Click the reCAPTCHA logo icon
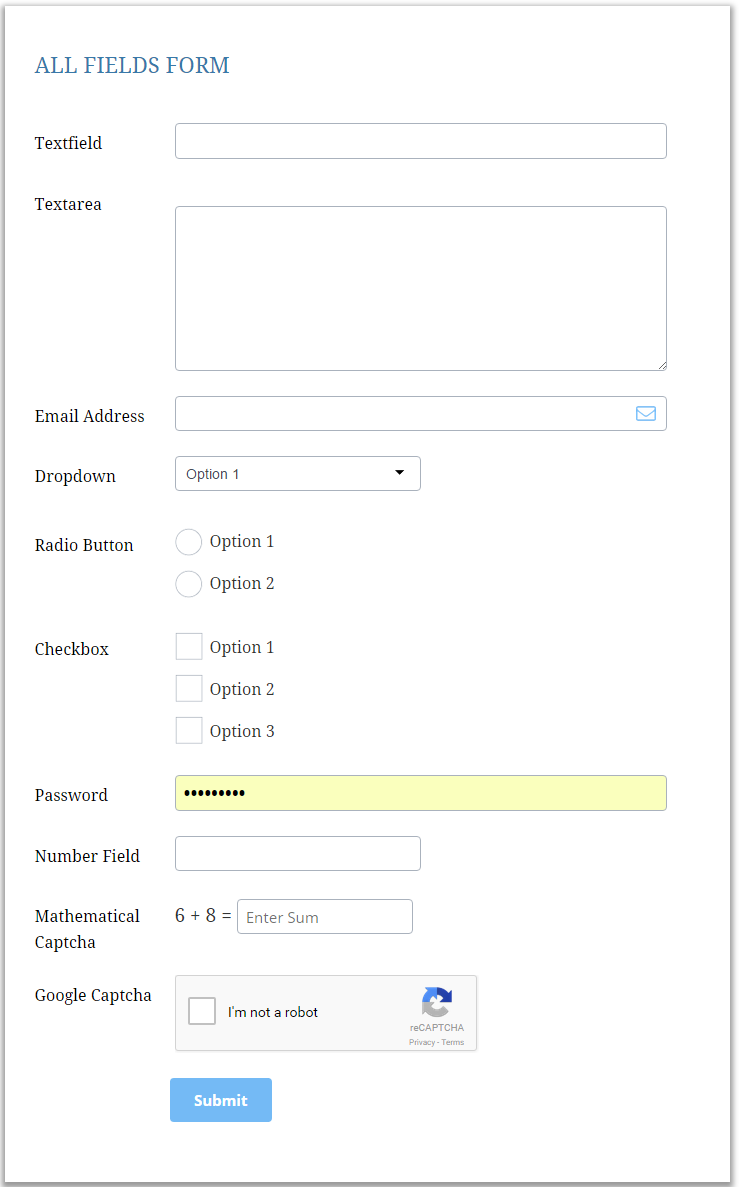The height and width of the screenshot is (1187, 739). point(437,1003)
